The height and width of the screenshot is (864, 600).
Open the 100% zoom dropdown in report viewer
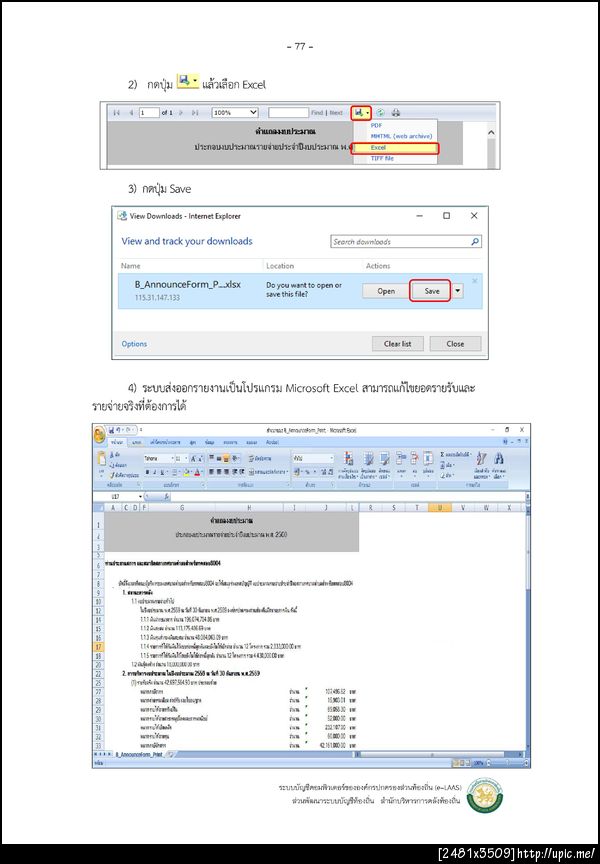coord(235,113)
